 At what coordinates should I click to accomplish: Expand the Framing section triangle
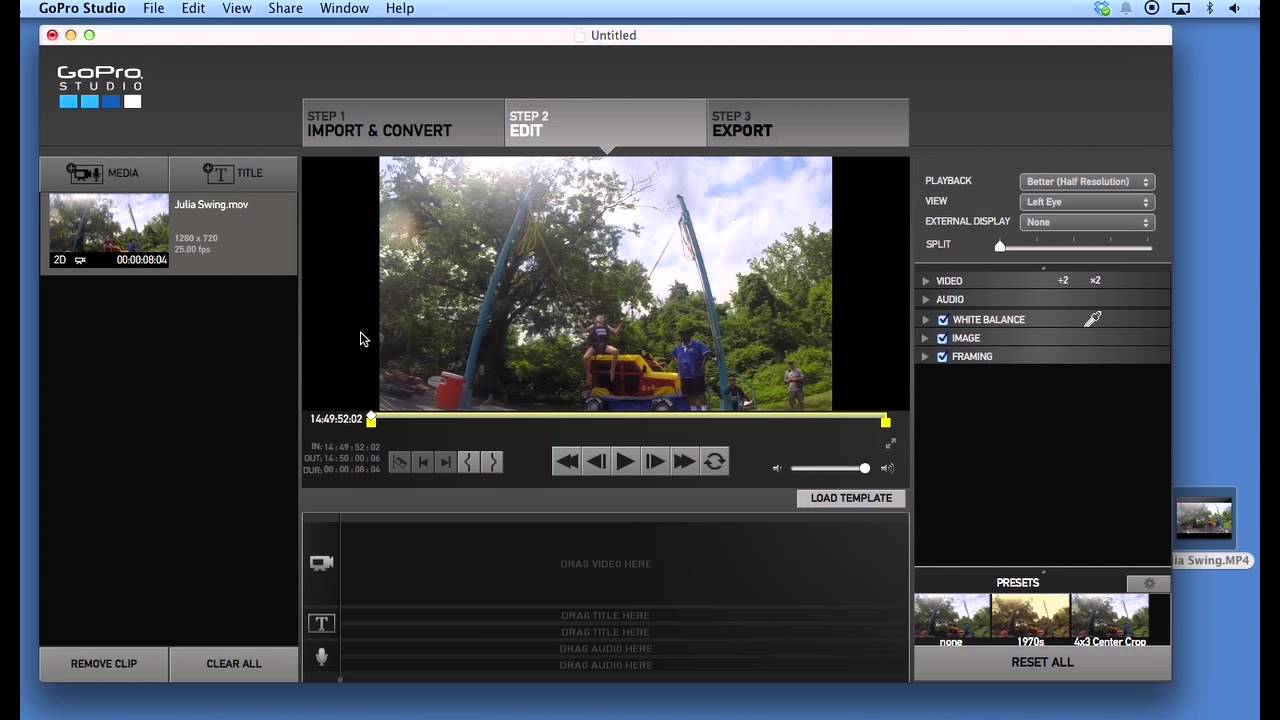tap(926, 356)
